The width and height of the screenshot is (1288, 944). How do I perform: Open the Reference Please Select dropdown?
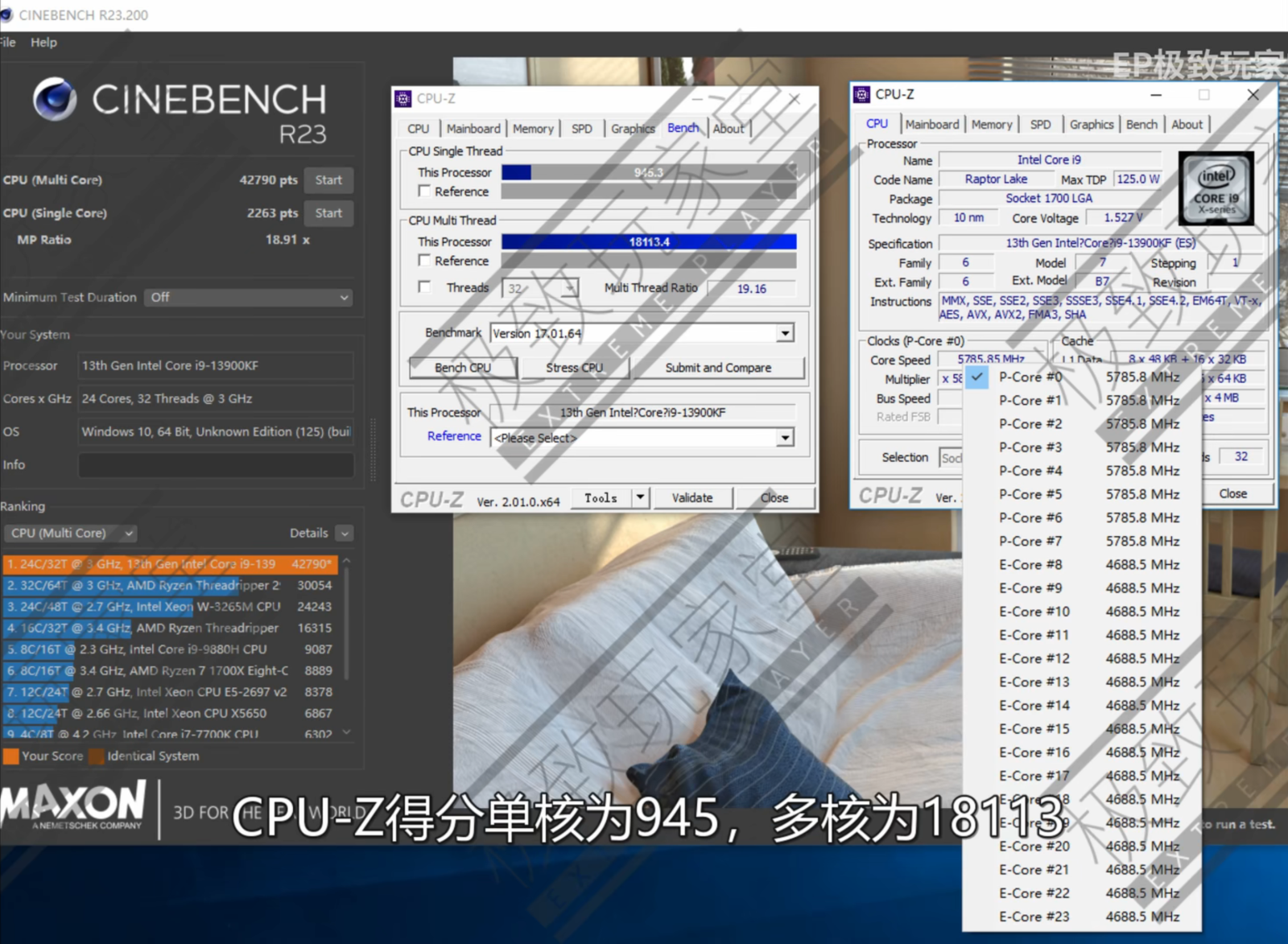tap(785, 437)
